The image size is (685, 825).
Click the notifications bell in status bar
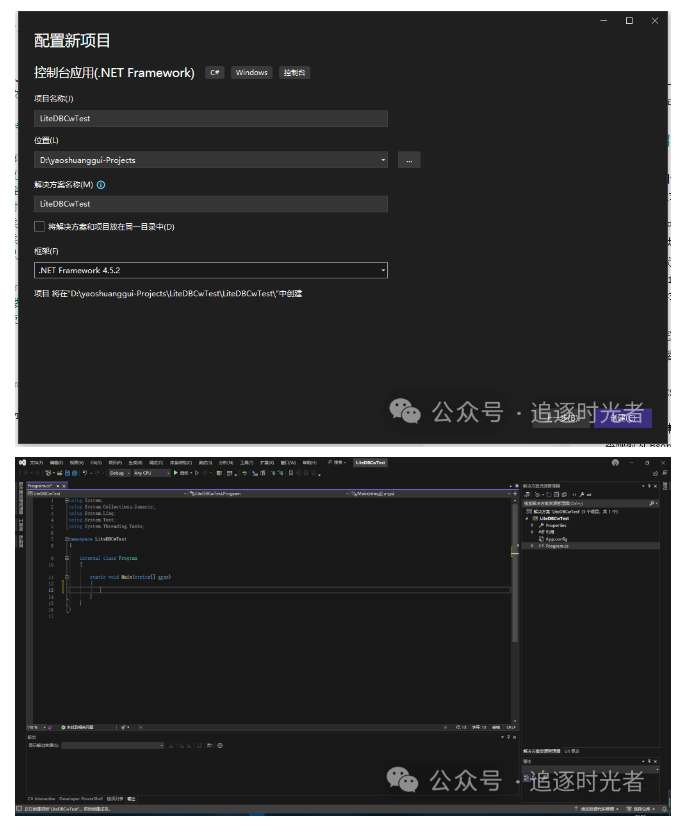[664, 809]
